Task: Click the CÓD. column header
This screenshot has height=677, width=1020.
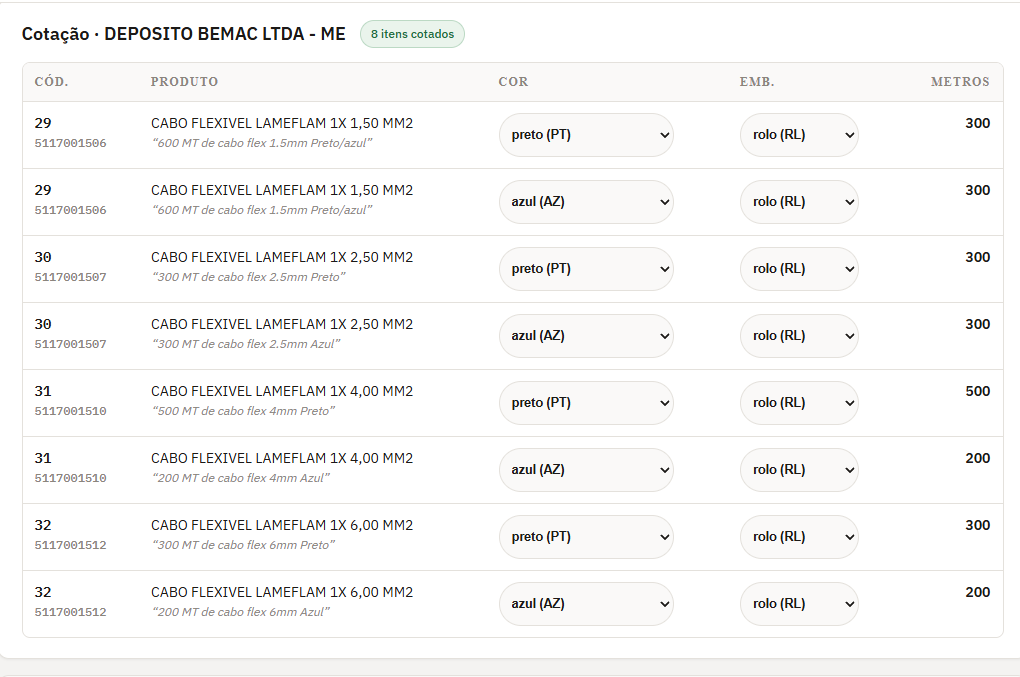Action: click(51, 82)
